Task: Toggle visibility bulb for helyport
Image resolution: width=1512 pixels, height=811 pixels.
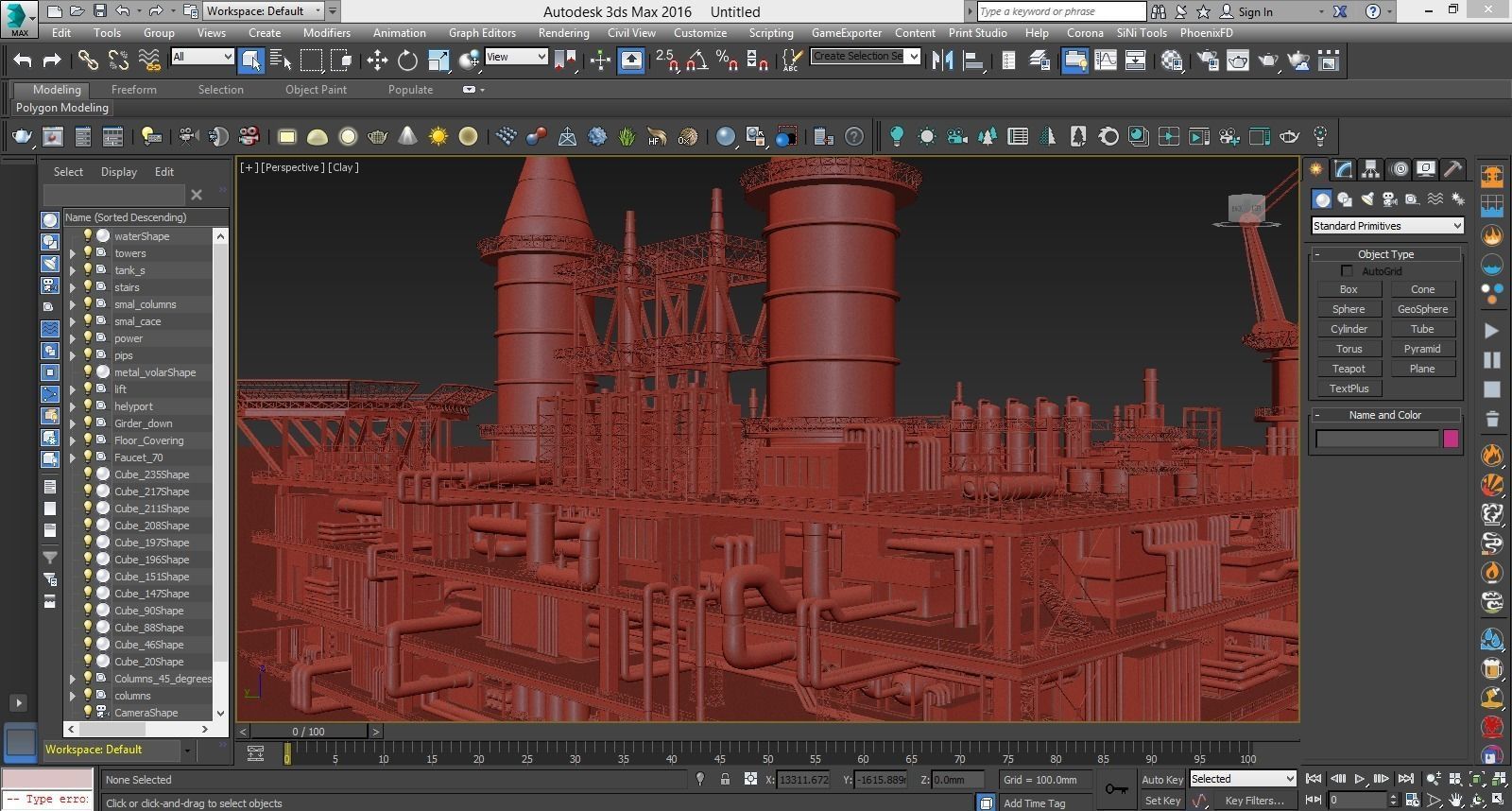Action: pyautogui.click(x=88, y=405)
